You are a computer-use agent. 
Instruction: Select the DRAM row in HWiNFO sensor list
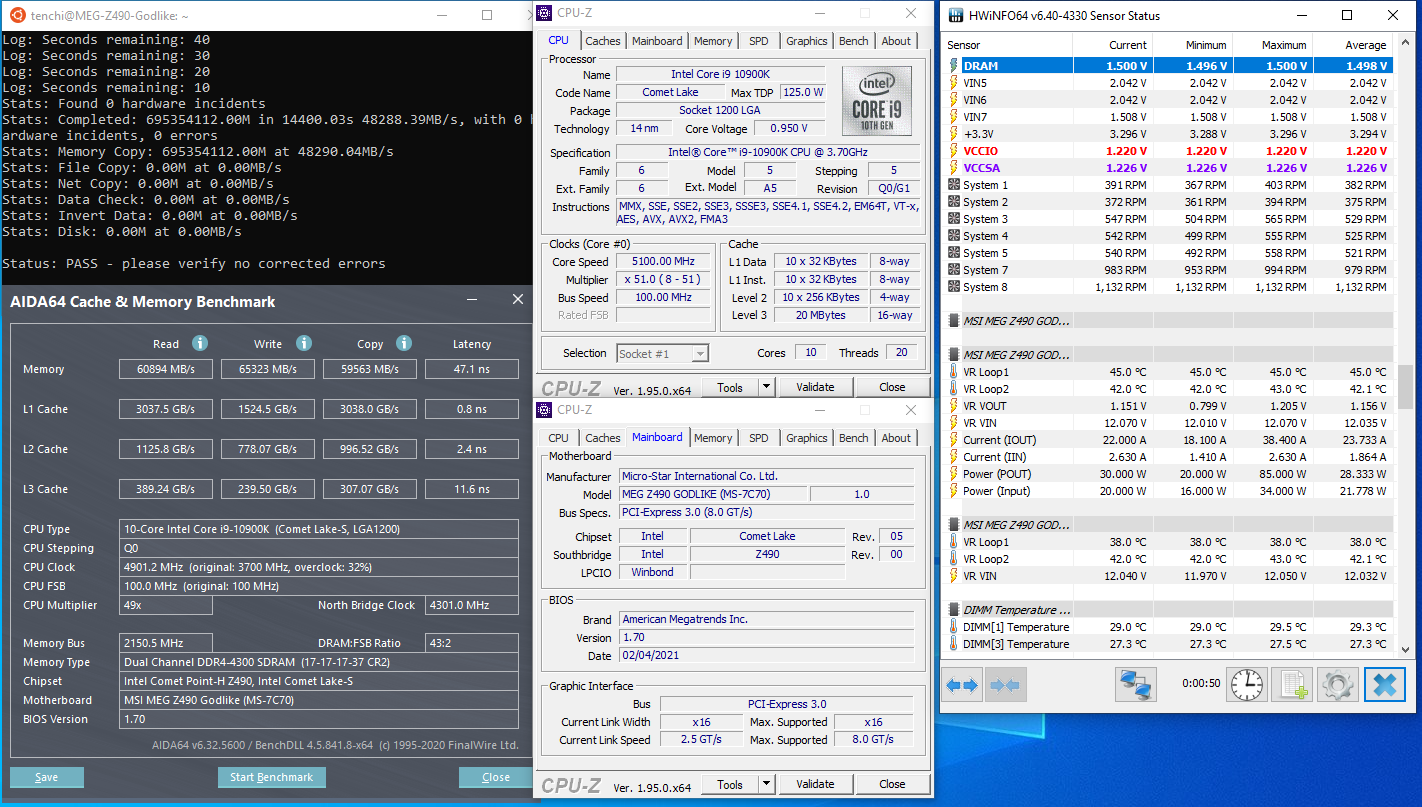pyautogui.click(x=1168, y=66)
